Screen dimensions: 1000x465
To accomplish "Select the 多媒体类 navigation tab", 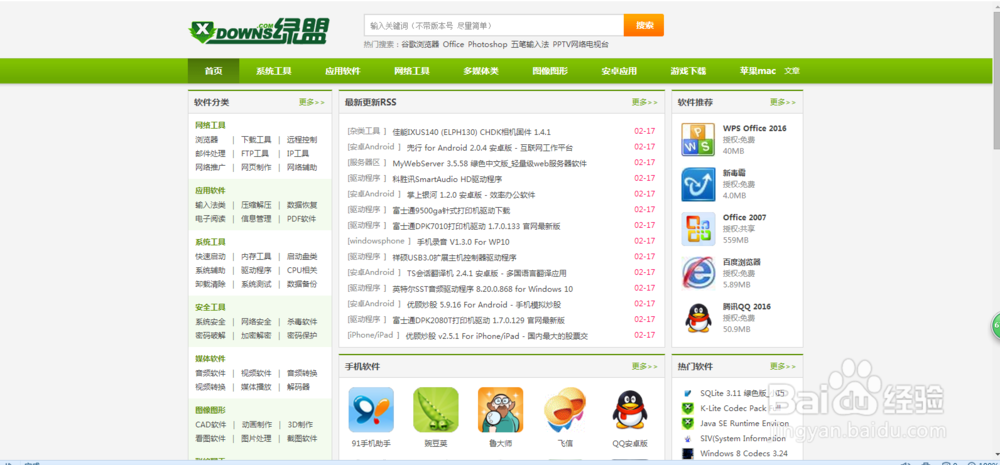I will pos(481,71).
